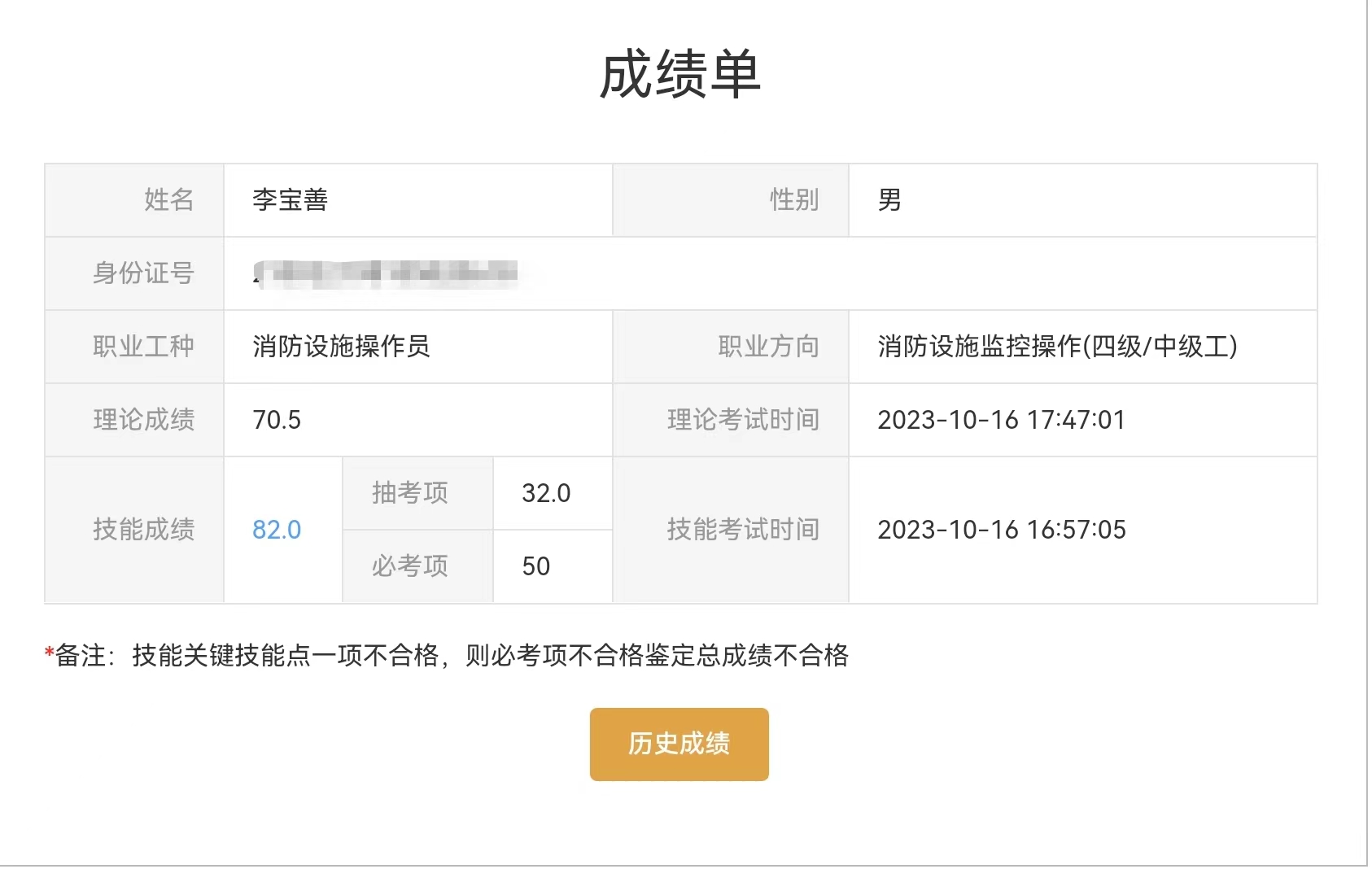Click theory exam time 2023-10-16 17:47:01
Viewport: 1372px width, 869px height.
(1002, 420)
